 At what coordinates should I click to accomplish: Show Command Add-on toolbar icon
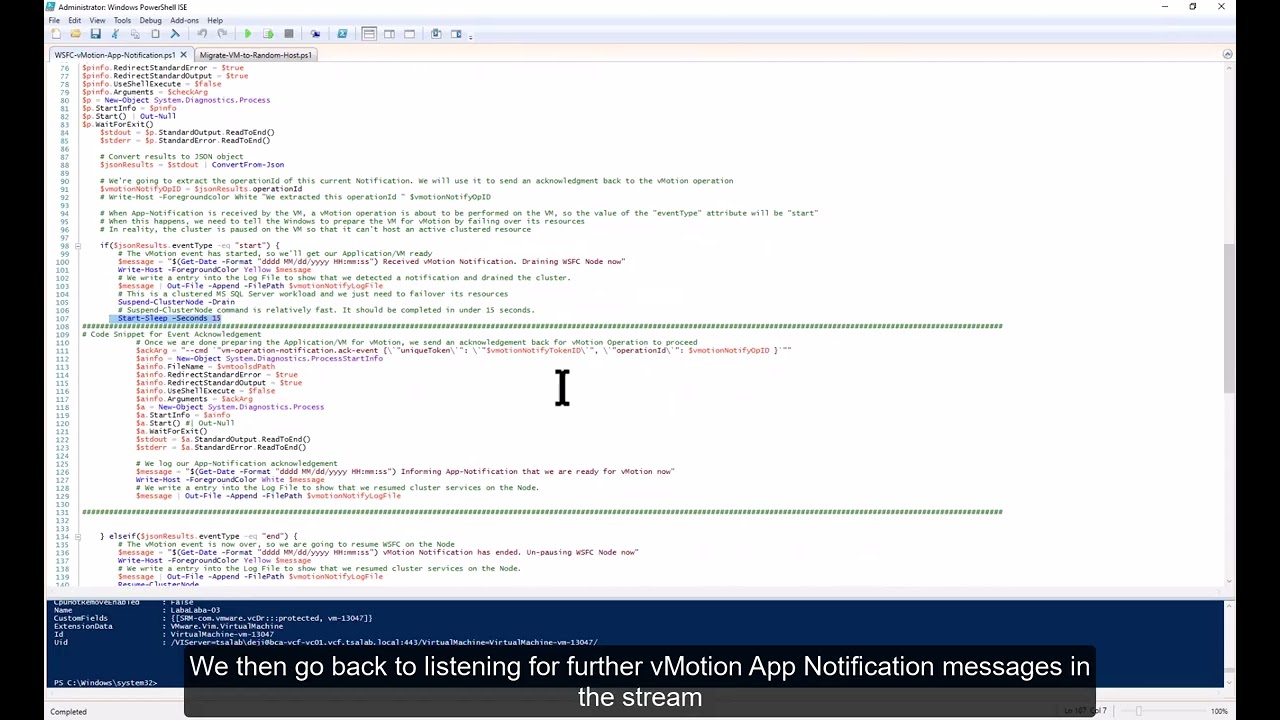pos(456,34)
